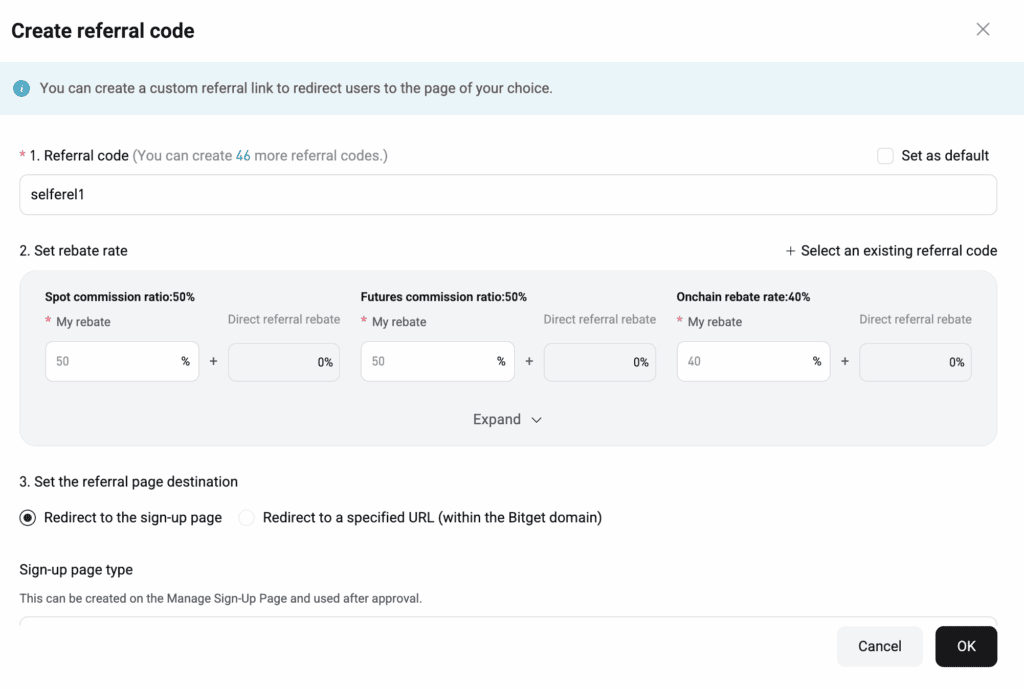
Task: Click the chevron arrow beside Expand
Action: (537, 421)
